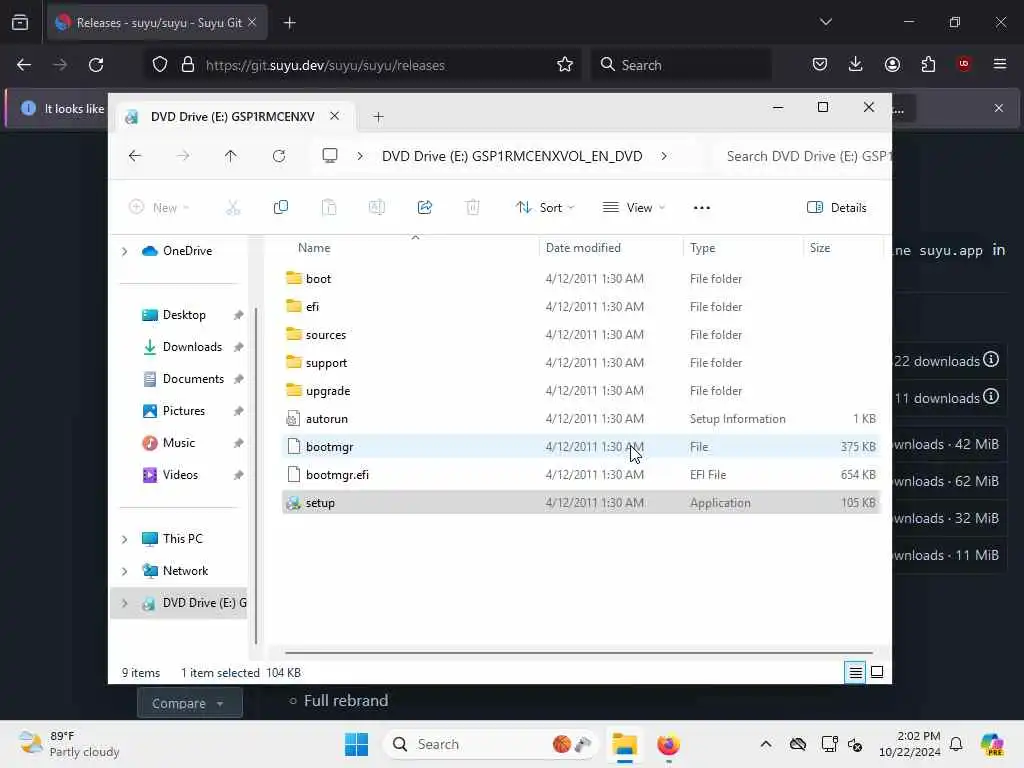Click the Copy icon in Explorer toolbar
The width and height of the screenshot is (1024, 768).
click(281, 208)
